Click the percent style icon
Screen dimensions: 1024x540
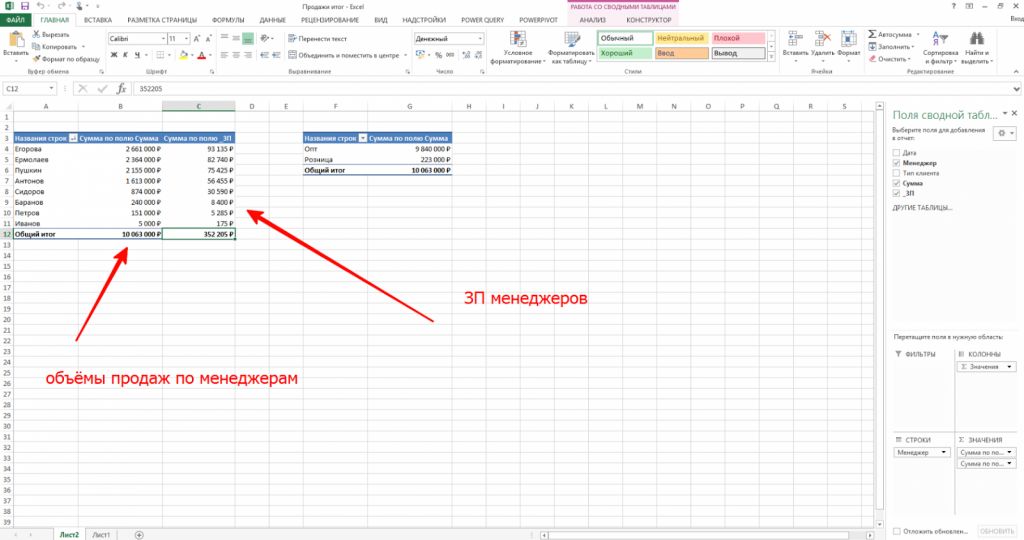pos(438,55)
